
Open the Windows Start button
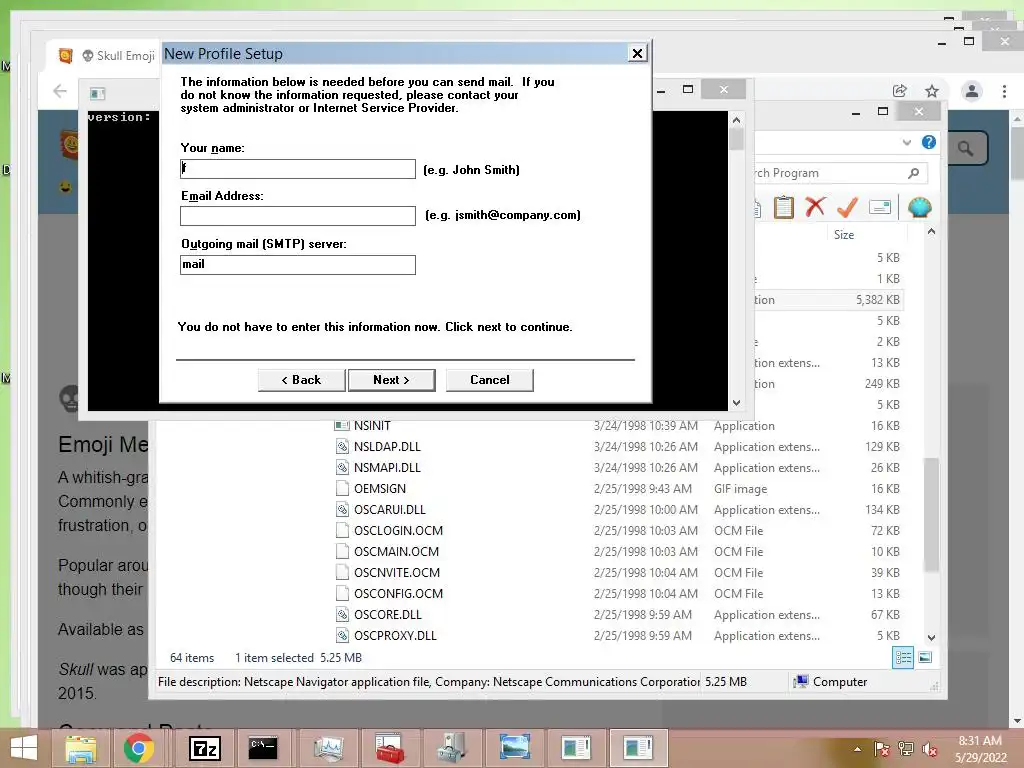tap(24, 748)
